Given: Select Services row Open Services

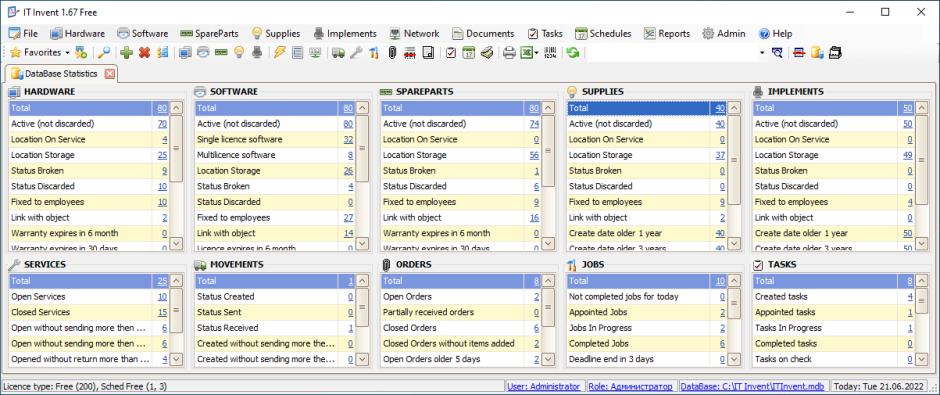Looking at the screenshot, I should 89,297.
